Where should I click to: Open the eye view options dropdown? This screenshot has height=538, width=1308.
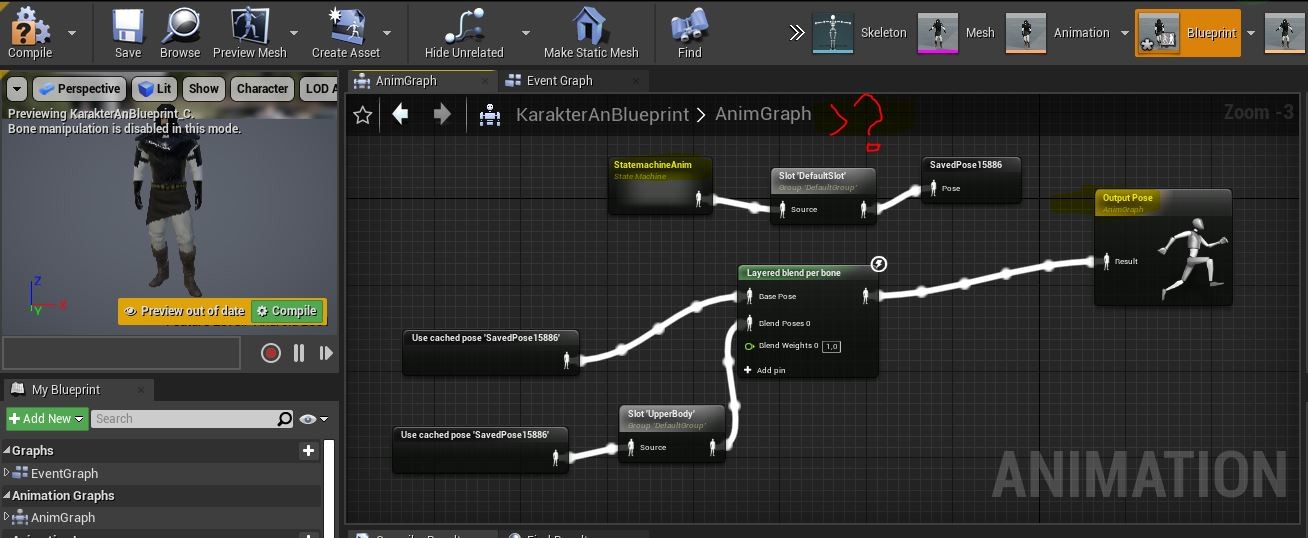pos(313,419)
